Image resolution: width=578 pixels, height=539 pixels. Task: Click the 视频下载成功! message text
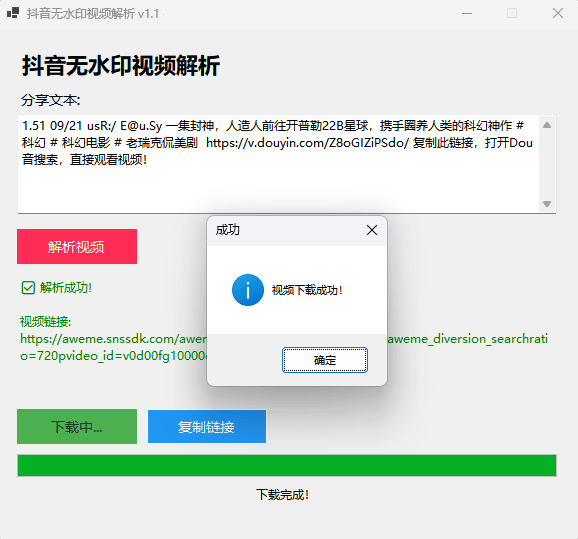tap(307, 290)
